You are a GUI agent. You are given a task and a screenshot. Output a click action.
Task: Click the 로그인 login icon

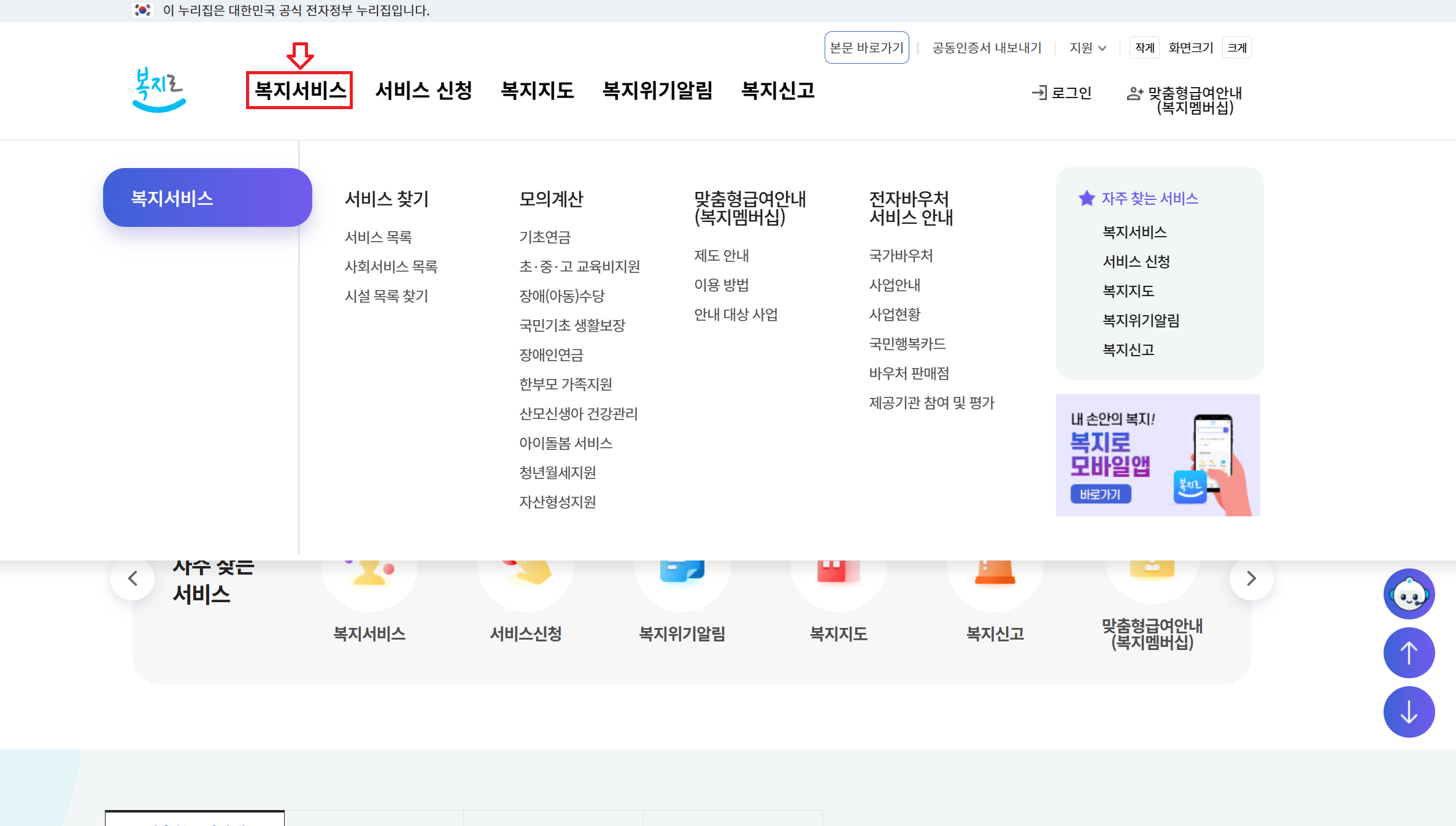[1040, 93]
